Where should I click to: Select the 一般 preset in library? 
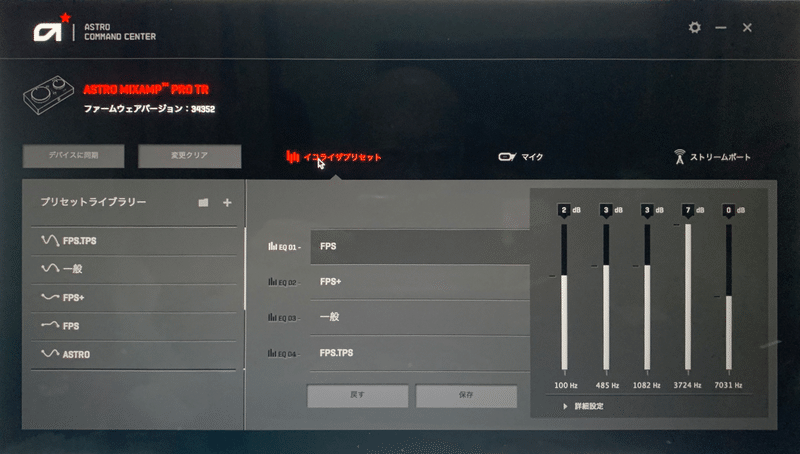pos(134,269)
